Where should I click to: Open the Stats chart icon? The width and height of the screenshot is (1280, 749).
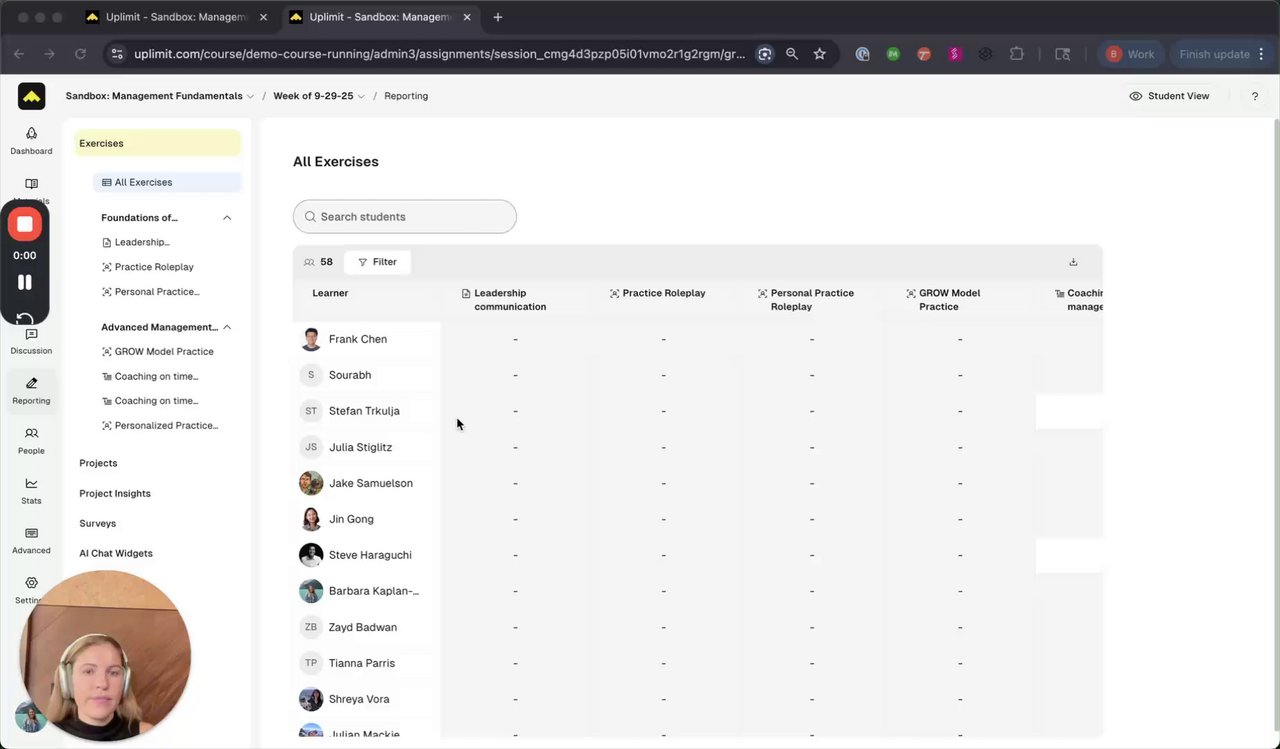[31, 484]
